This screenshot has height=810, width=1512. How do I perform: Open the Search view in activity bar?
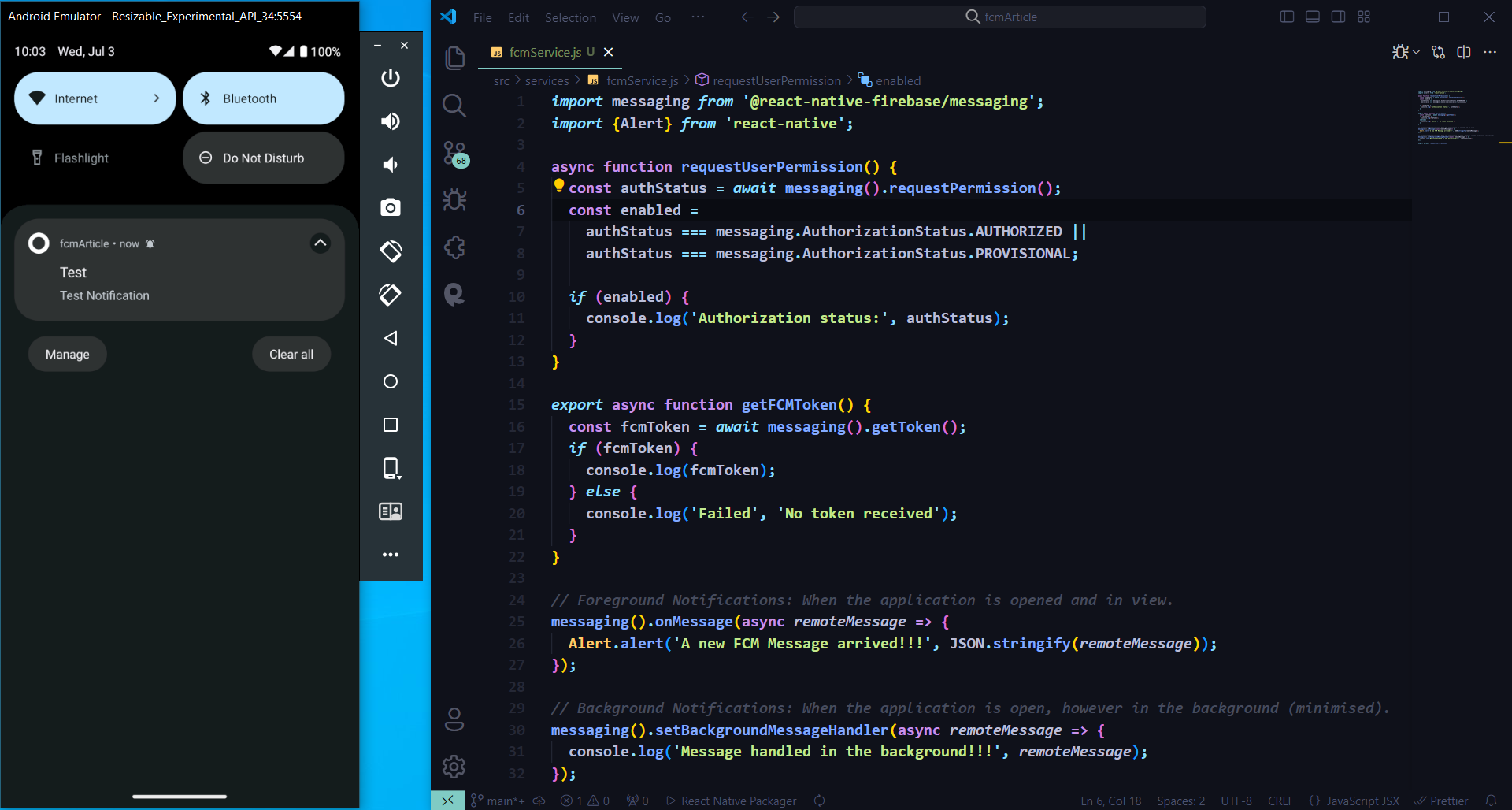pyautogui.click(x=454, y=106)
